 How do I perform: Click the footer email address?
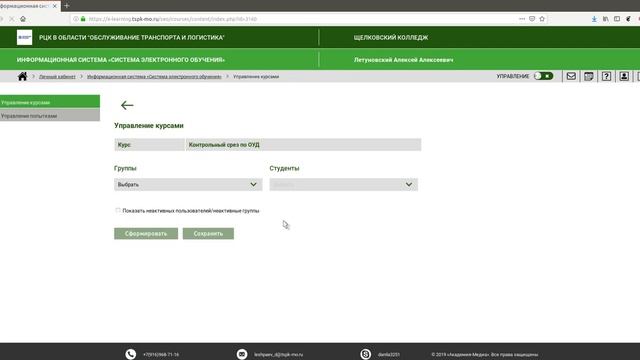[x=278, y=354]
